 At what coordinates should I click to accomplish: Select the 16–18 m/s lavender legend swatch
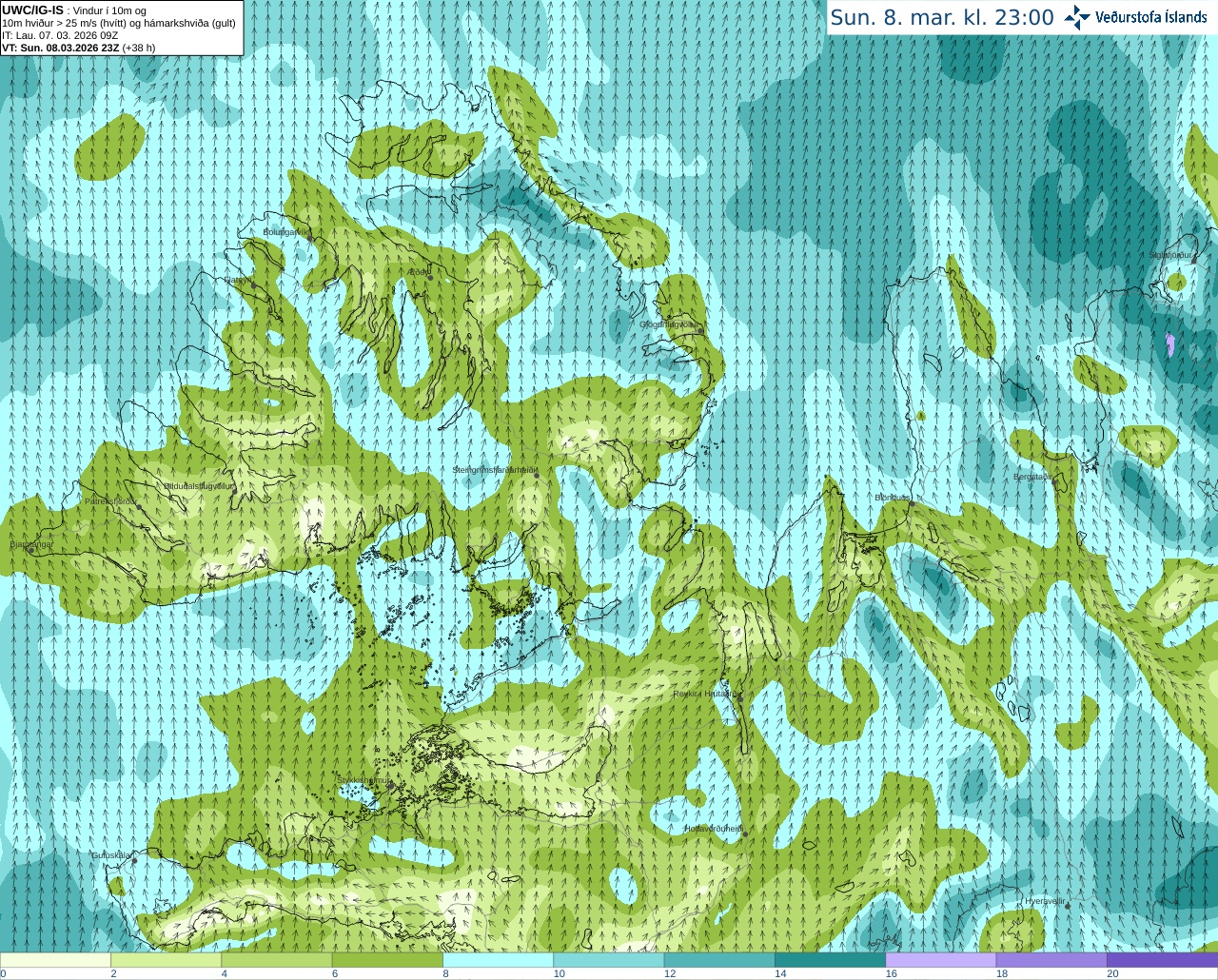pos(940,960)
